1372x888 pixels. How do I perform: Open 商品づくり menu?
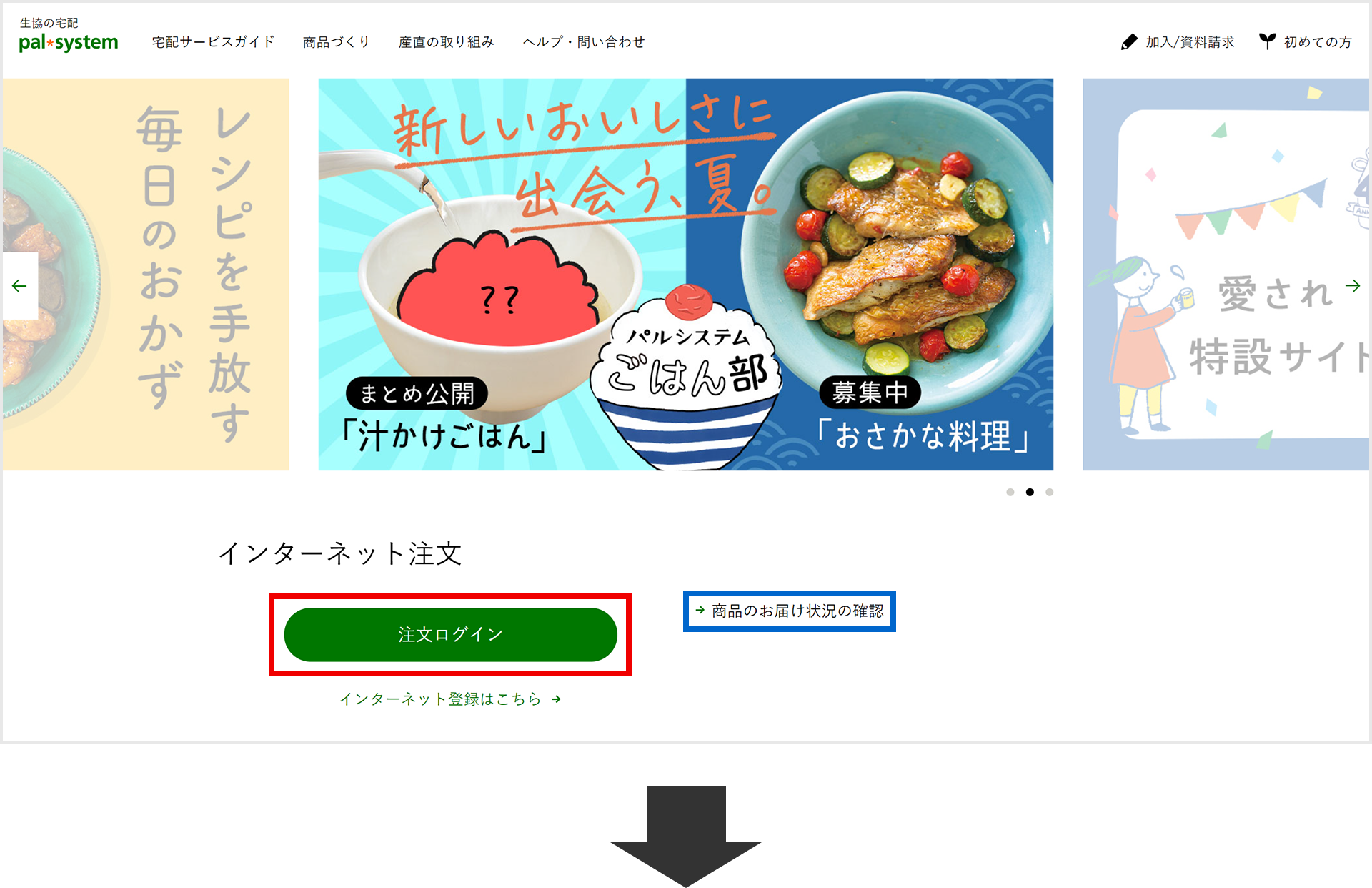pyautogui.click(x=336, y=42)
